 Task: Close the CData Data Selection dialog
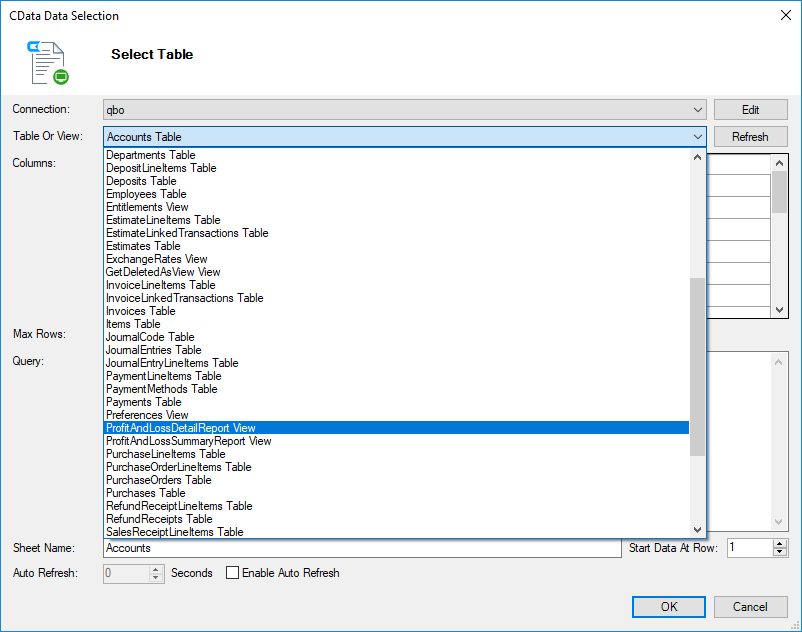[782, 15]
